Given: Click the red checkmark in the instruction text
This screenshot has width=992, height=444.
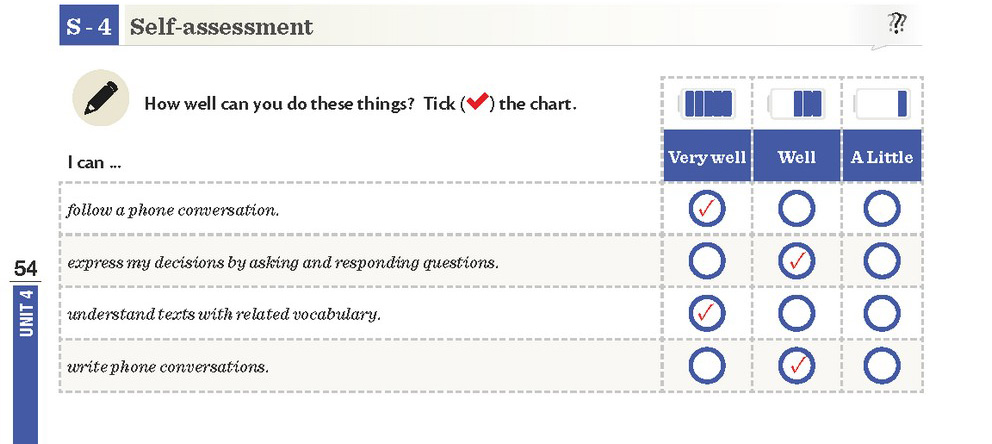Looking at the screenshot, I should pos(477,101).
